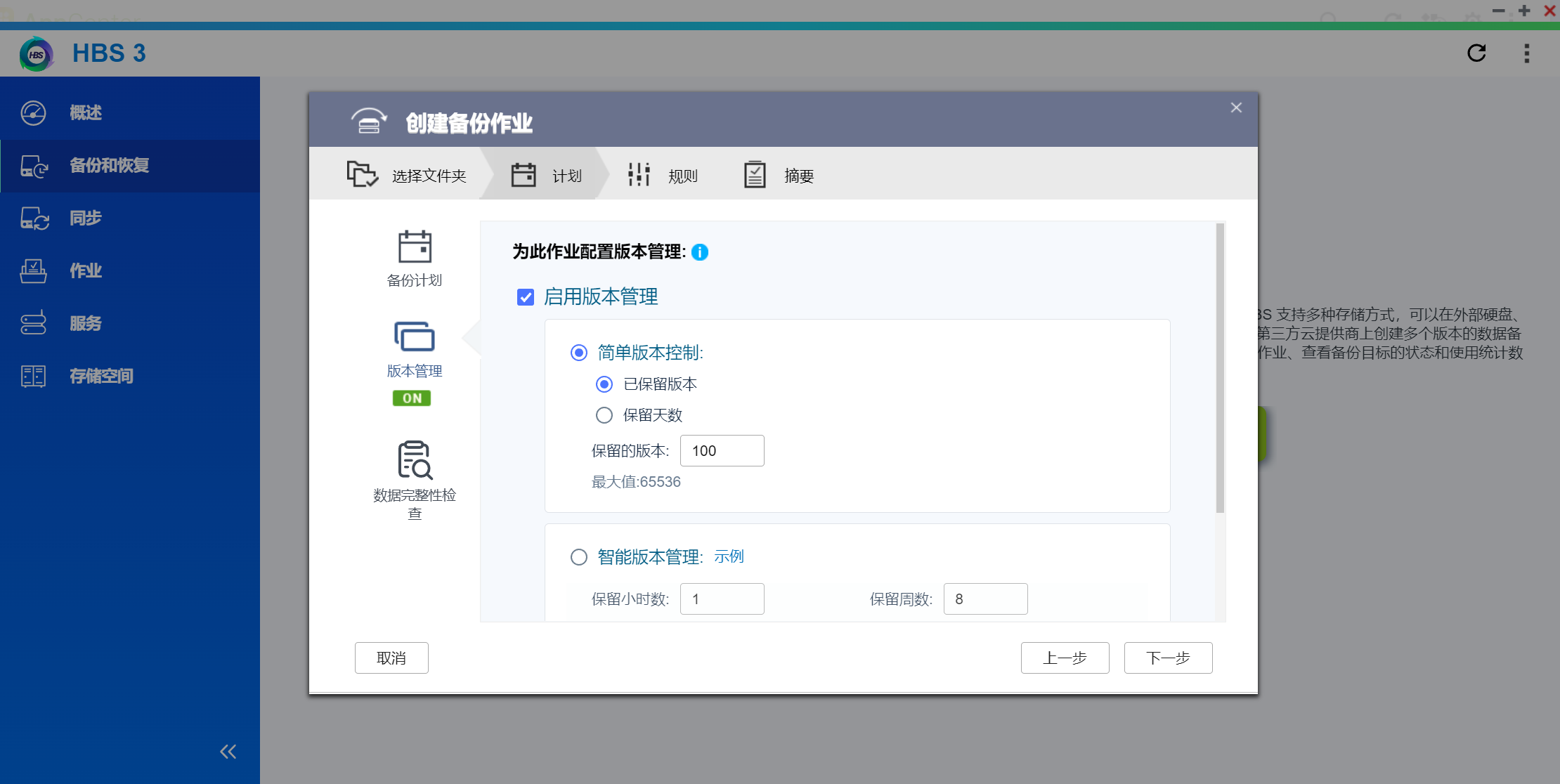
Task: Click 下一步 to proceed
Action: 1168,658
